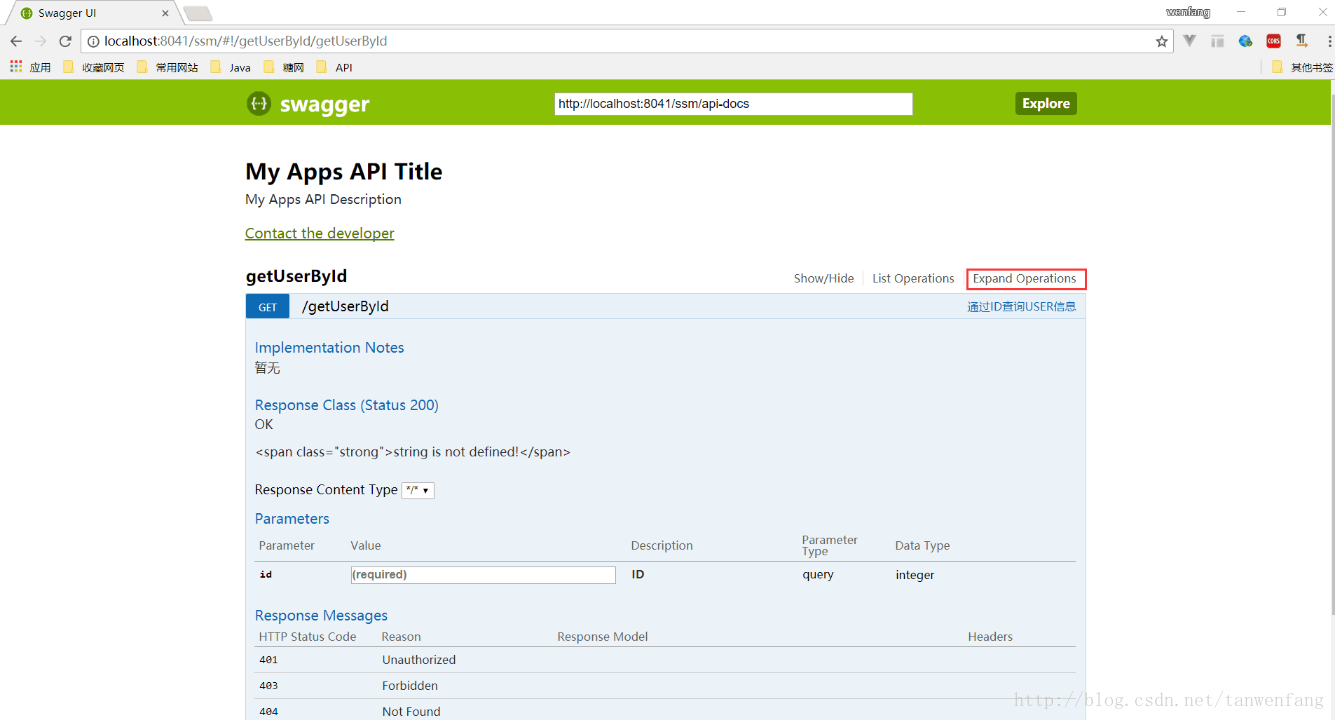Click the /getUserById path link
This screenshot has height=720, width=1335.
tap(345, 306)
